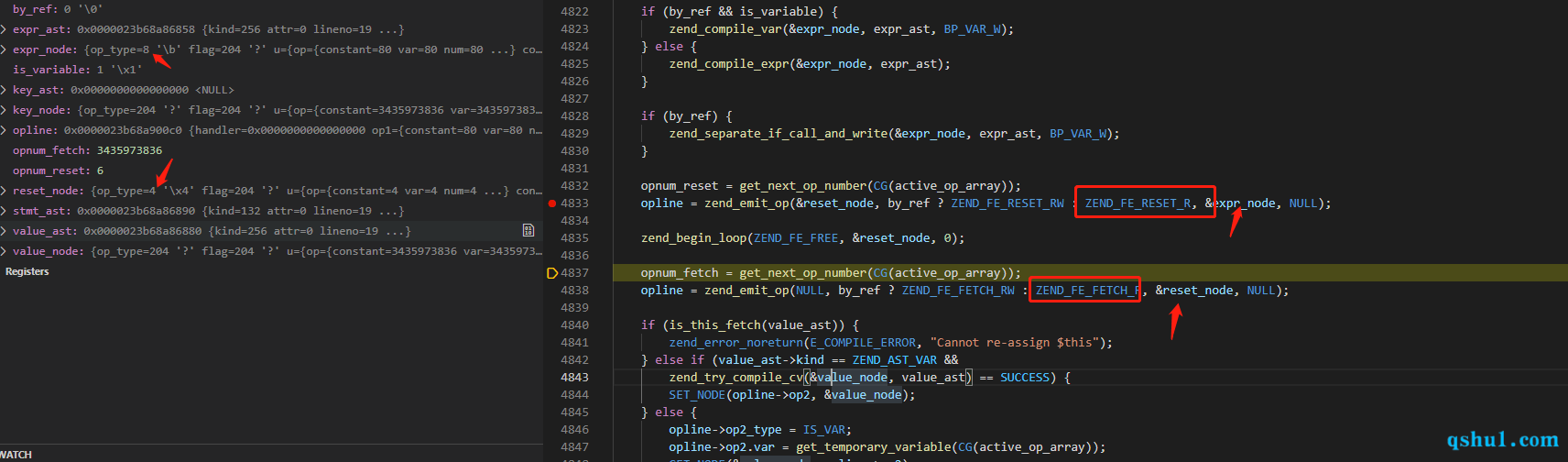Expand the WATCH section header
The height and width of the screenshot is (462, 1568).
click(16, 455)
